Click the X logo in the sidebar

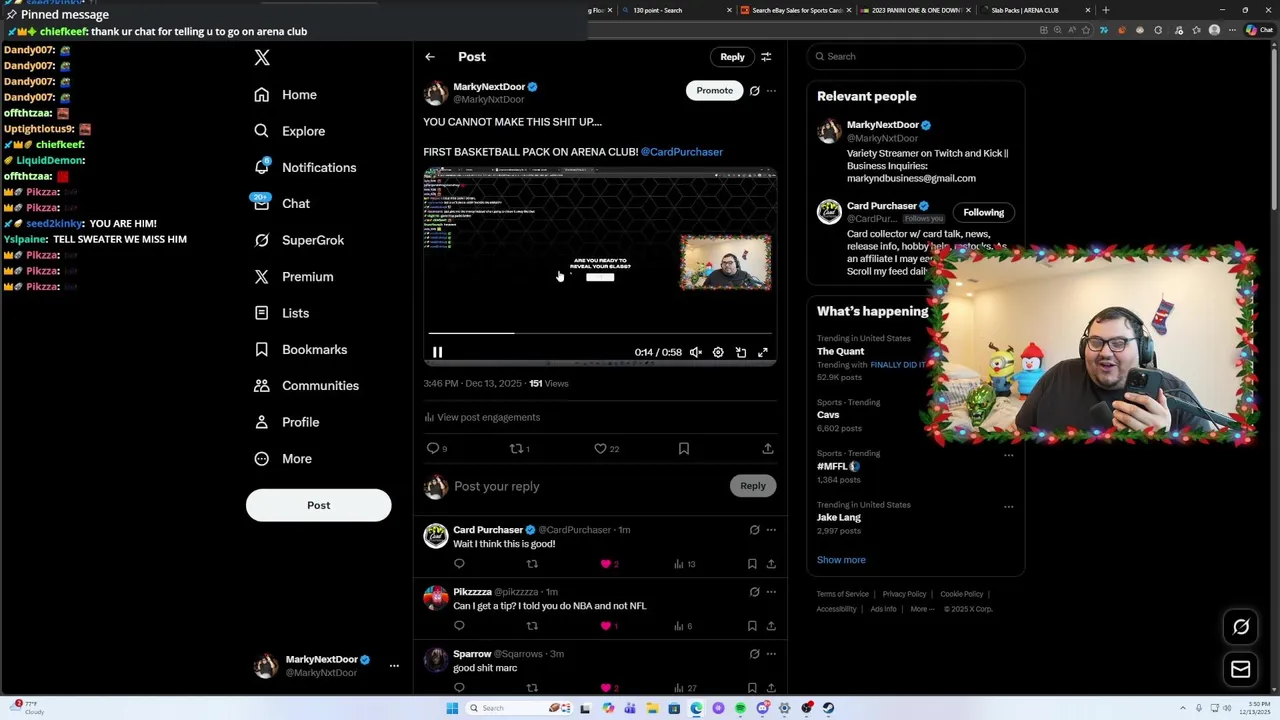(x=262, y=57)
